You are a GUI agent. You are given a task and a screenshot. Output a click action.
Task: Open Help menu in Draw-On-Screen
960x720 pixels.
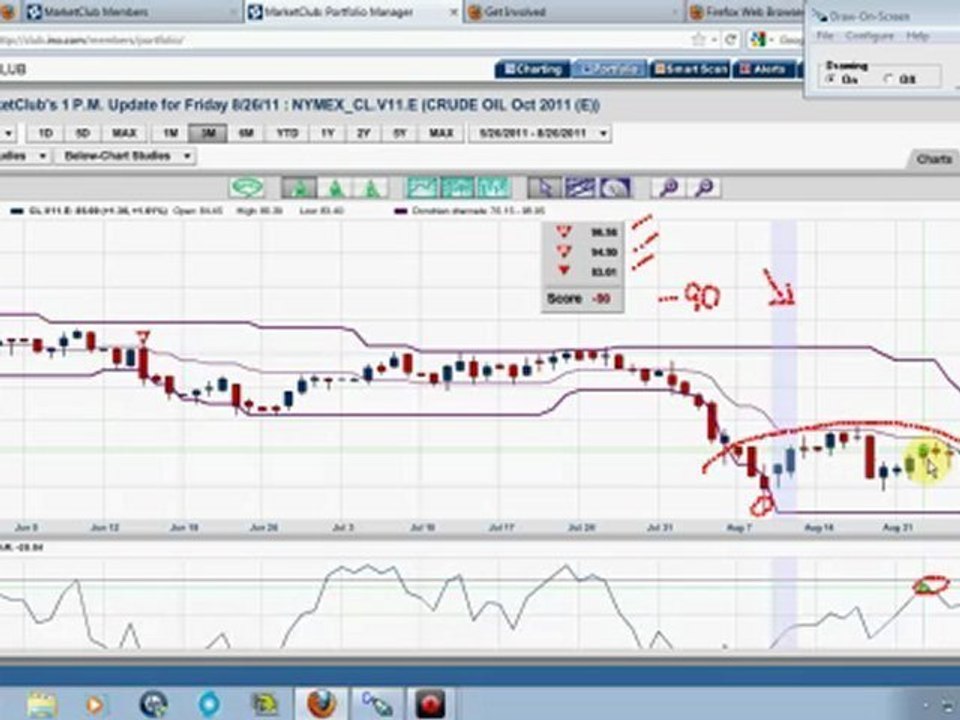(918, 36)
